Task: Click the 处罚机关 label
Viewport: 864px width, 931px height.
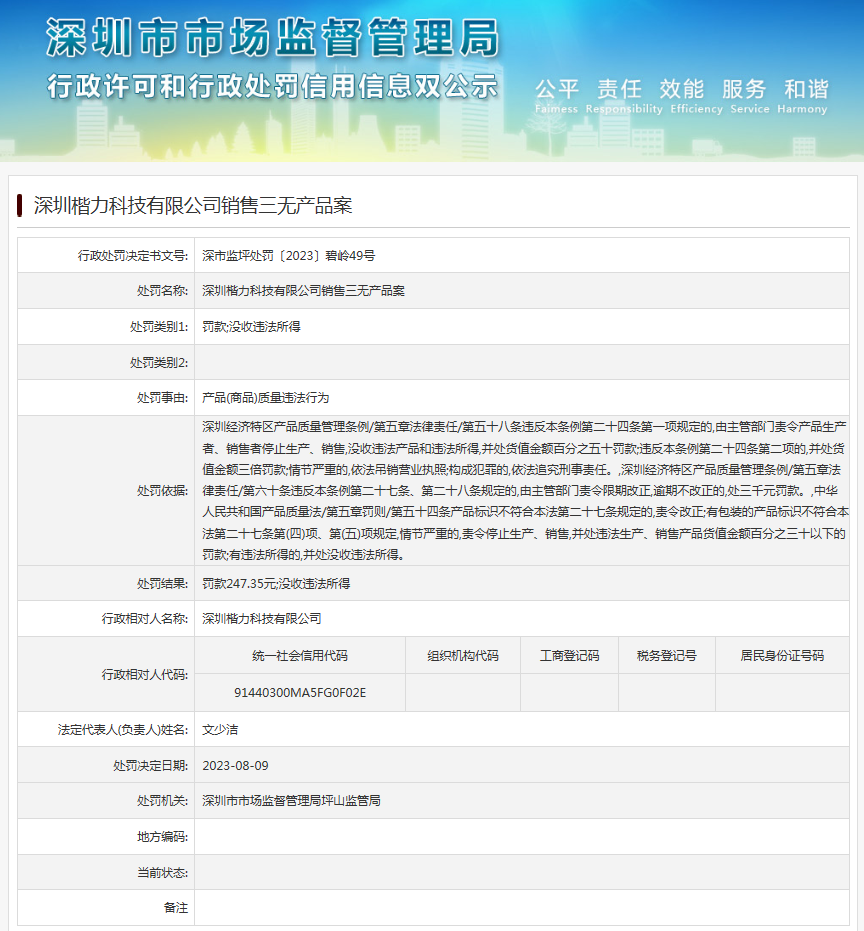Action: pos(162,801)
